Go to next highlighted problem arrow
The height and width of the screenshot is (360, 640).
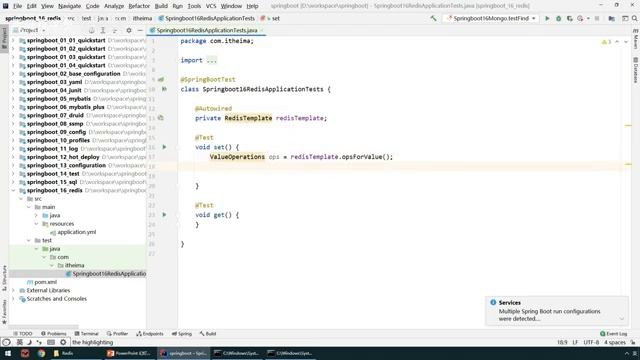[626, 42]
